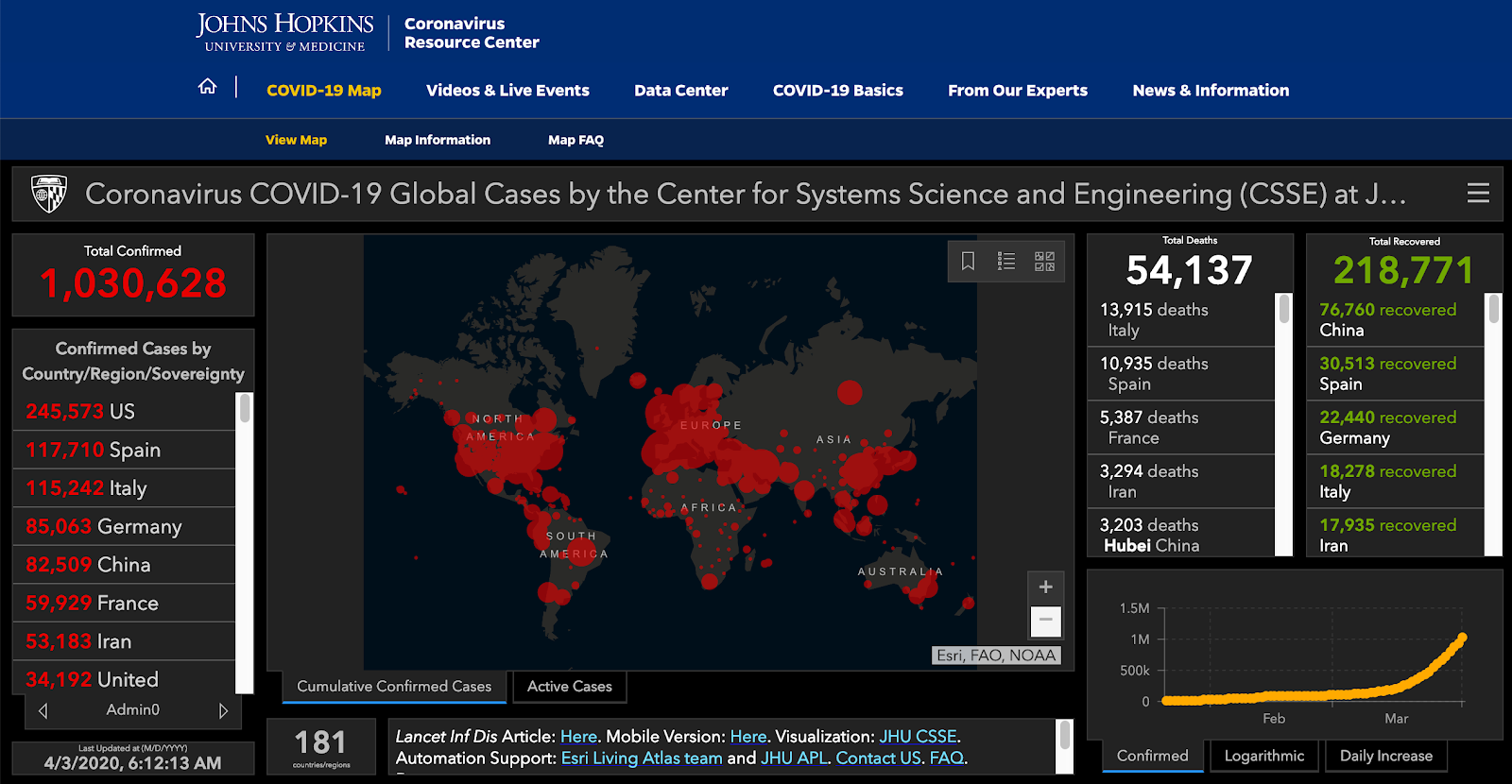Switch chart to Logarithmic tab
This screenshot has width=1512, height=784.
1264,756
